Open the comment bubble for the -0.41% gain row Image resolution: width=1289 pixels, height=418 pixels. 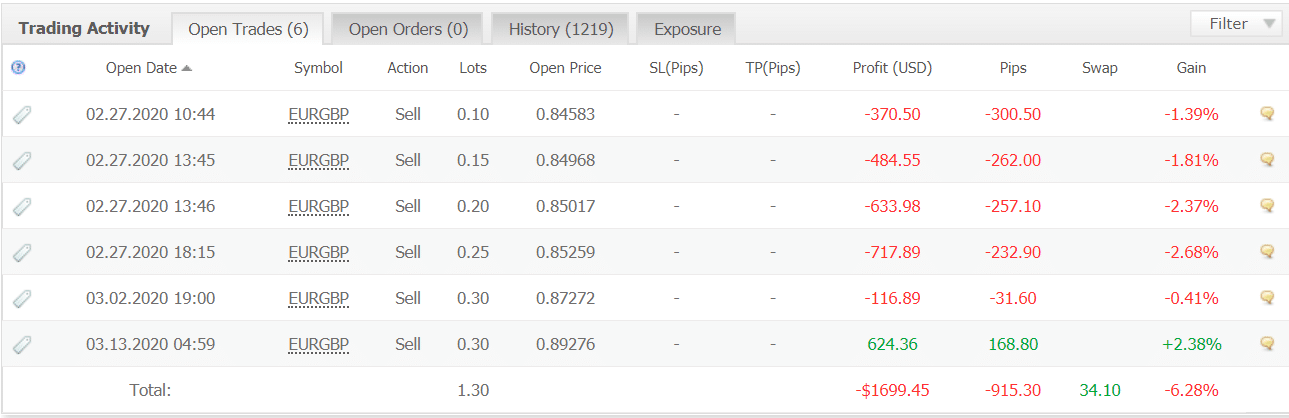(1267, 298)
